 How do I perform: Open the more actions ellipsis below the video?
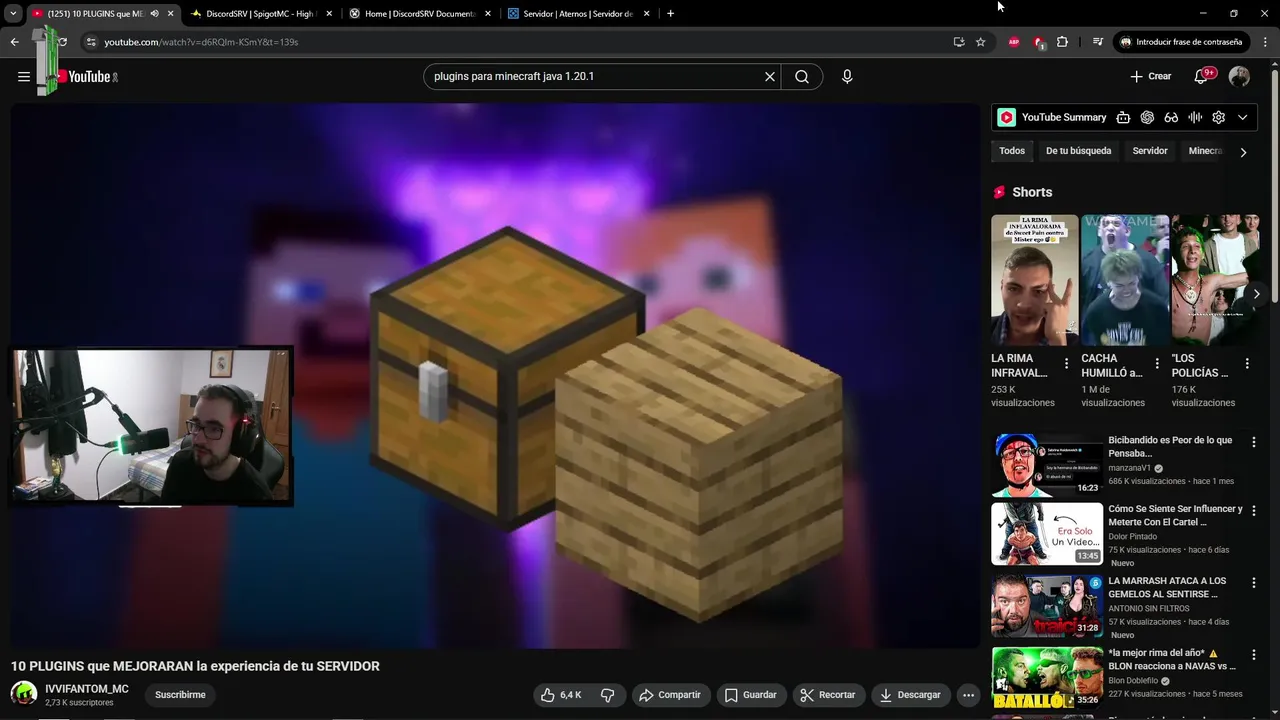pos(968,695)
